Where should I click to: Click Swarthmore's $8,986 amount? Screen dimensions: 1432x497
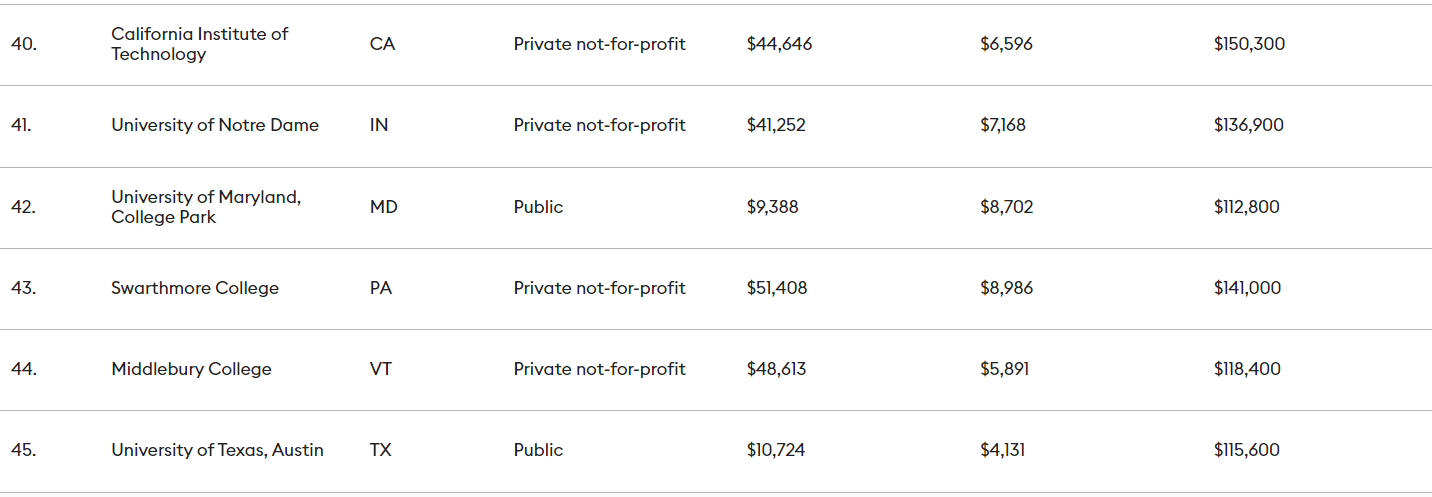point(1006,288)
